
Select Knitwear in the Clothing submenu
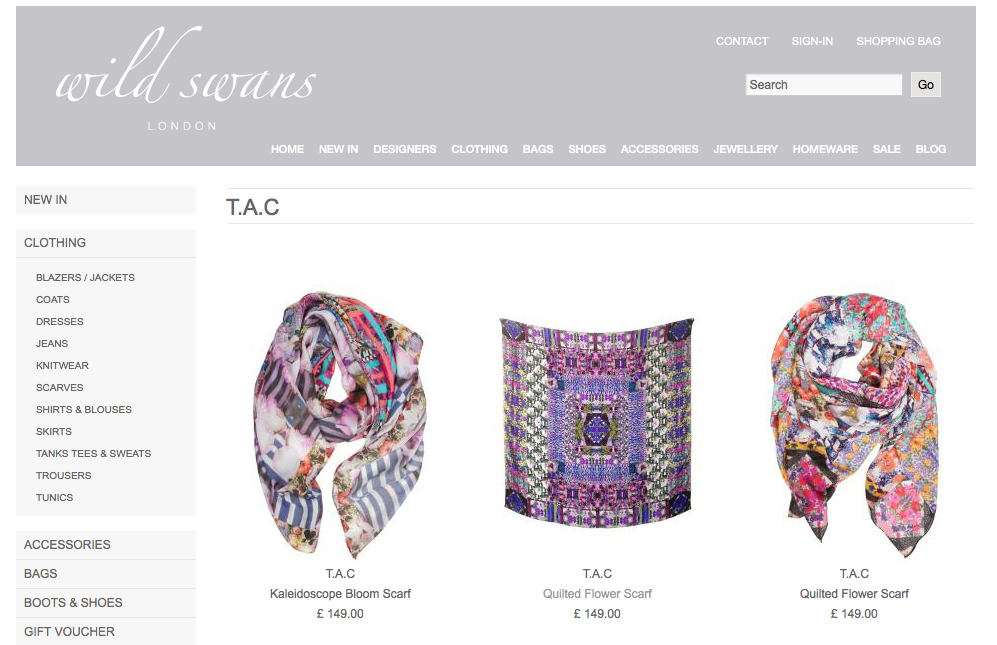click(62, 366)
